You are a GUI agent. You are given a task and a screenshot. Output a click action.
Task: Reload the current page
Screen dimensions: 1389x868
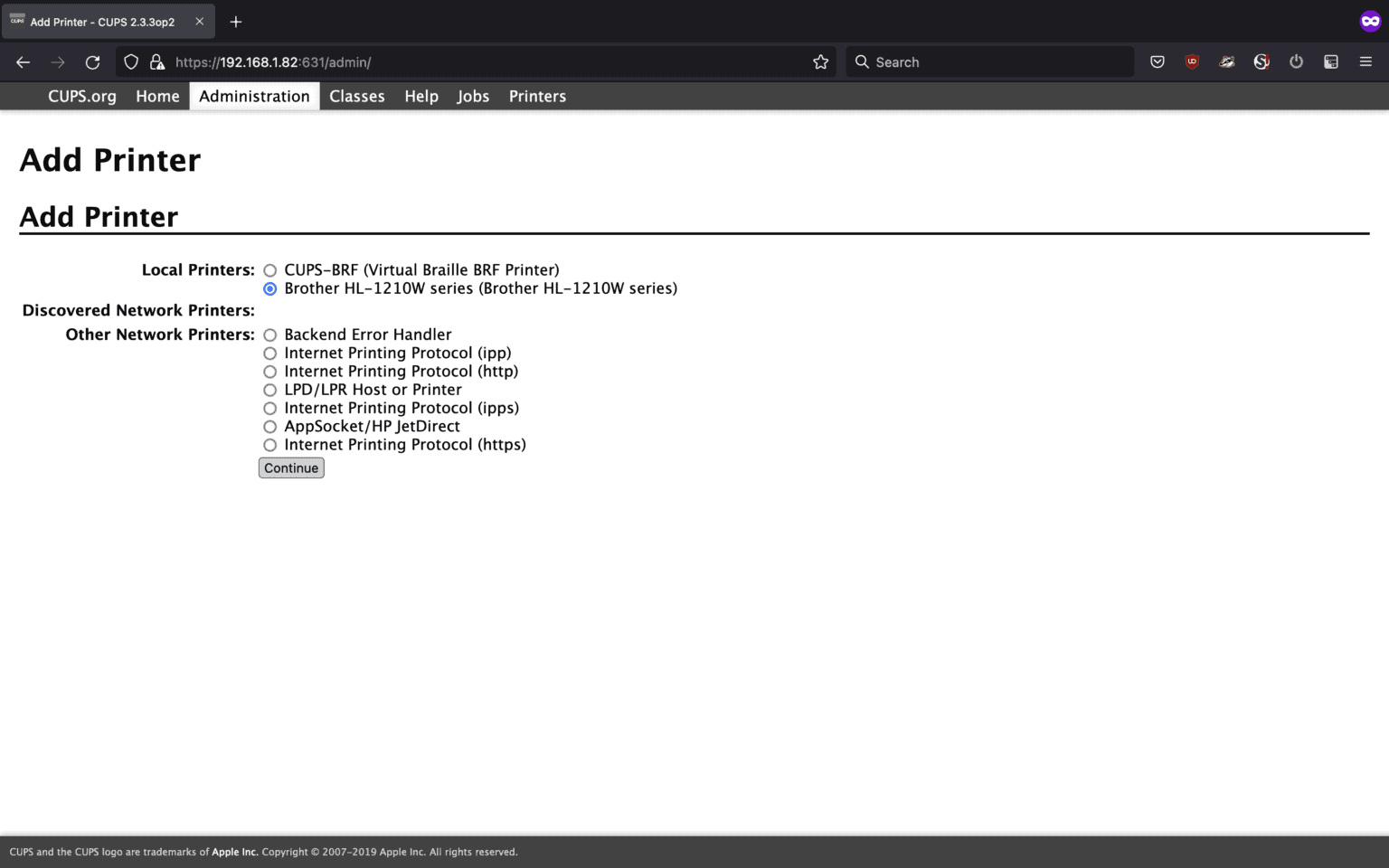[x=92, y=62]
